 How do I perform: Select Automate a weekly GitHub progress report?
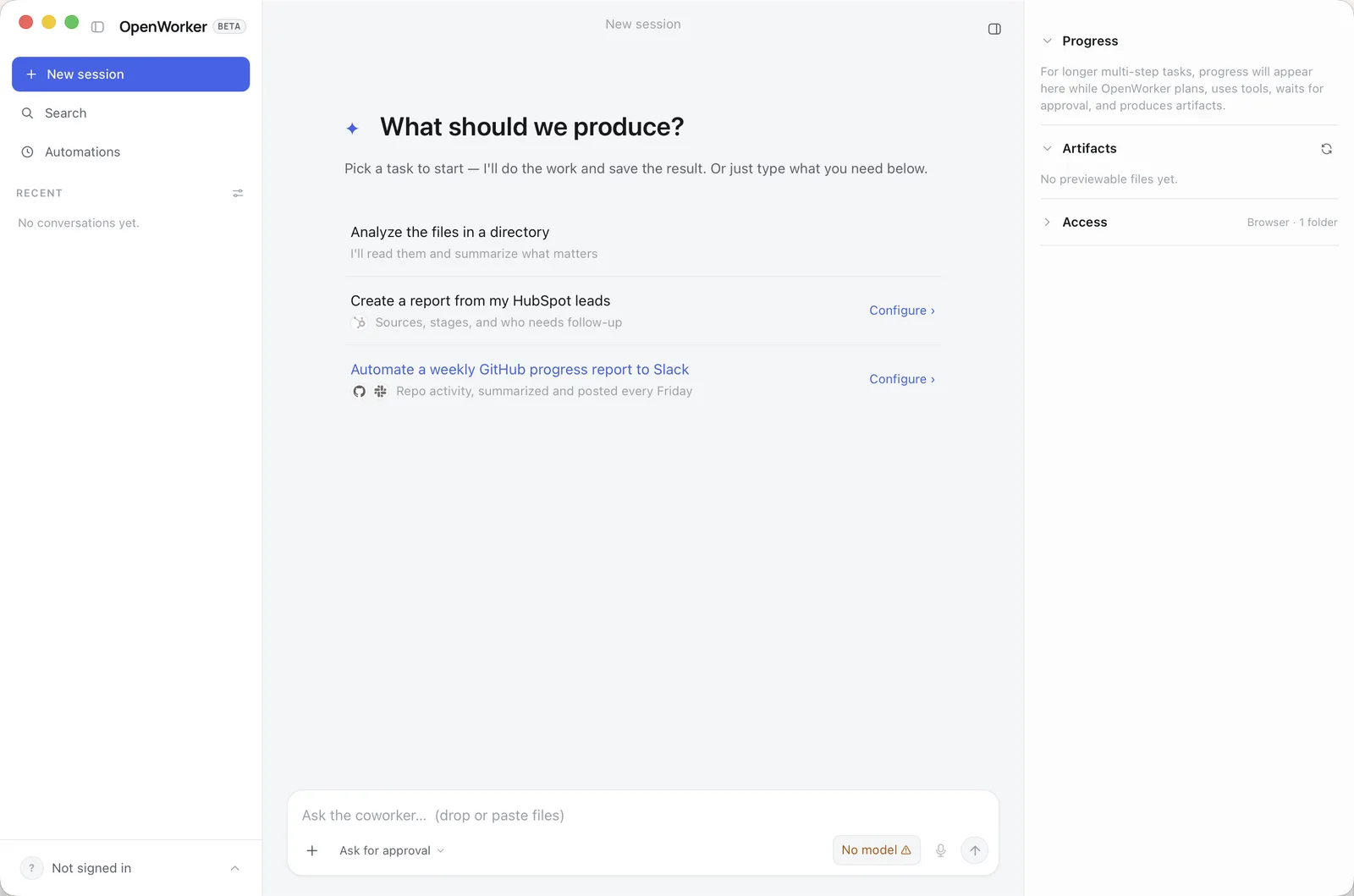click(520, 370)
